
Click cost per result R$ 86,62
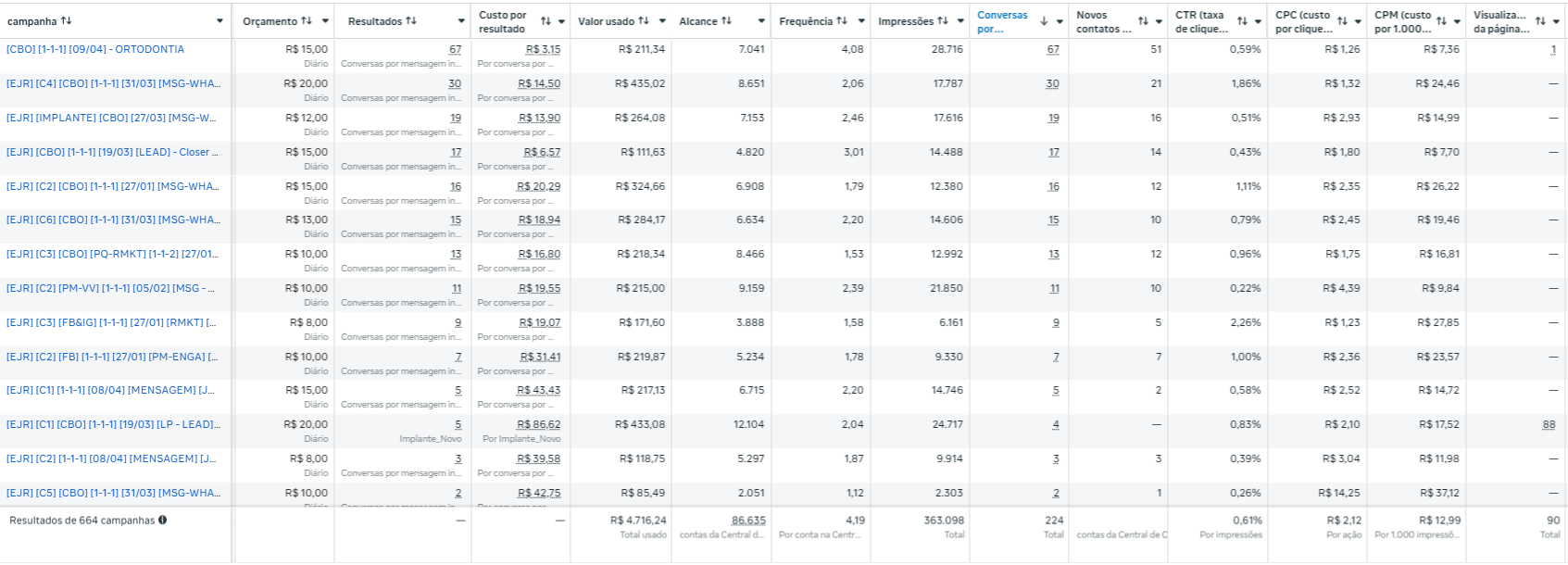coord(539,424)
